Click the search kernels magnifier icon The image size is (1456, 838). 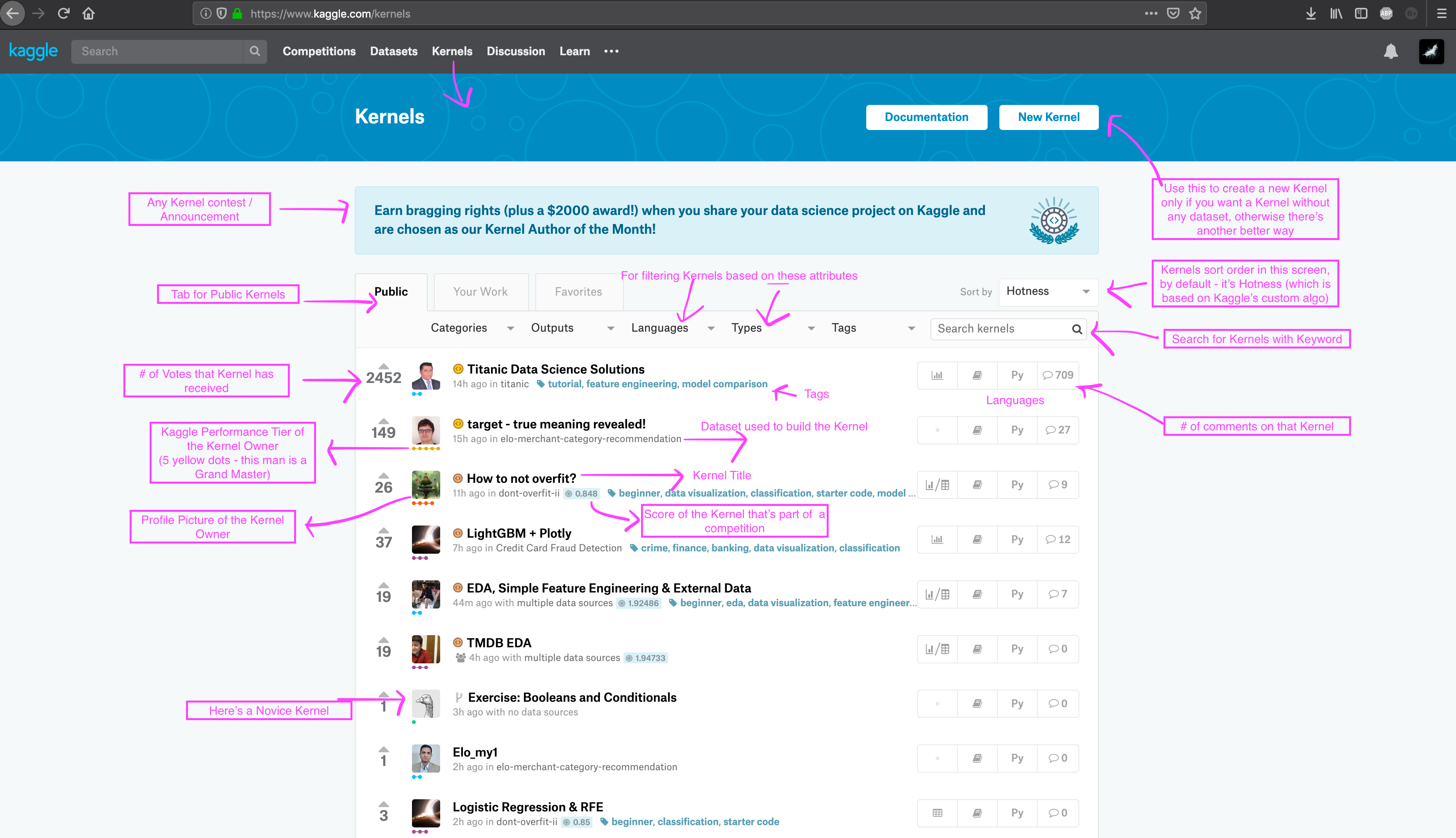click(1076, 329)
